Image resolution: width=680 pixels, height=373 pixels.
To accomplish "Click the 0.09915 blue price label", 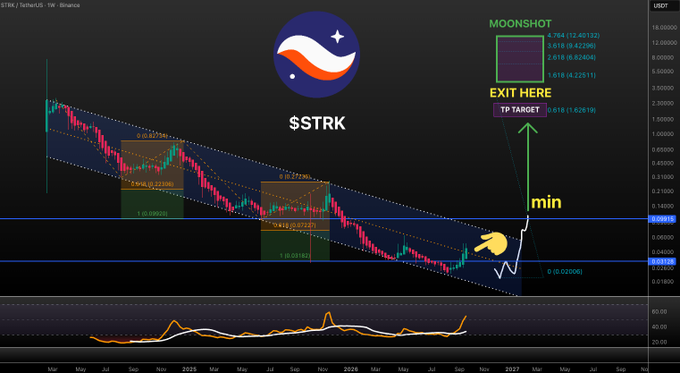I will click(x=661, y=219).
